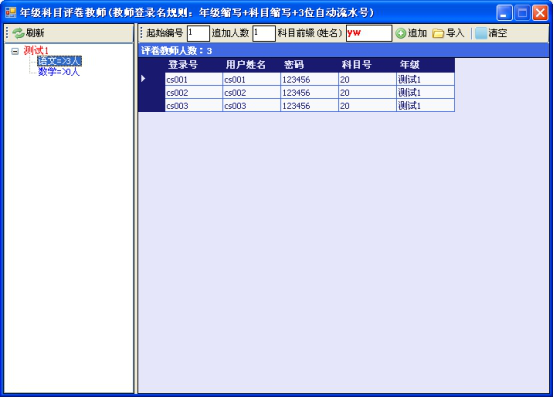Select the 测试1 root tree item
Viewport: 554px width, 398px height.
point(36,51)
